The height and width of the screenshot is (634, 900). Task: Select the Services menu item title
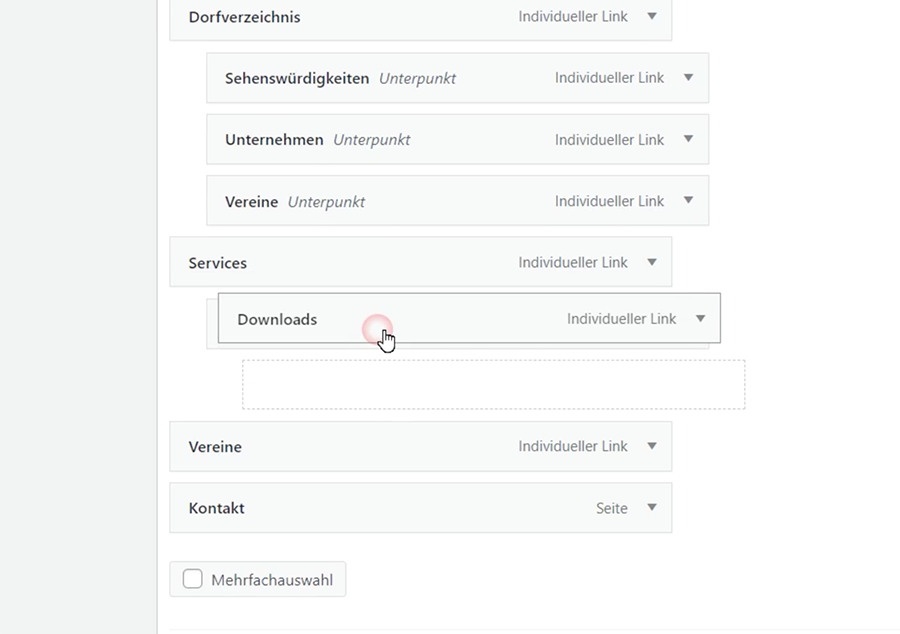click(217, 263)
